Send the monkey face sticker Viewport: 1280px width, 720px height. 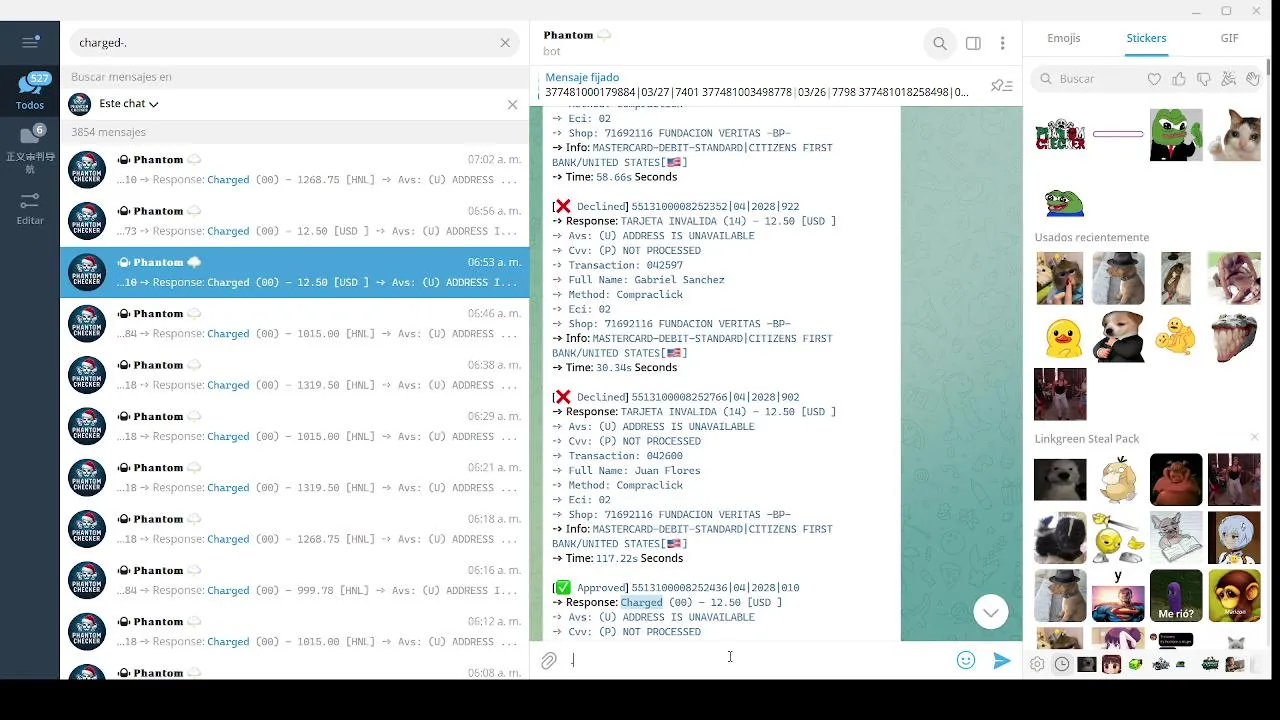[1234, 596]
